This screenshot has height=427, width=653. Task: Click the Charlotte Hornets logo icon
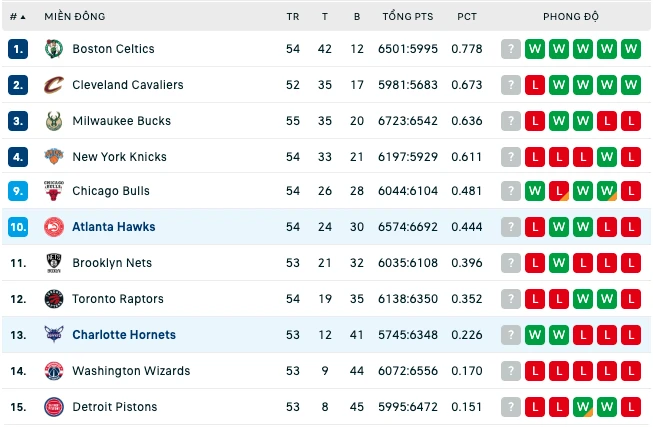coord(54,334)
